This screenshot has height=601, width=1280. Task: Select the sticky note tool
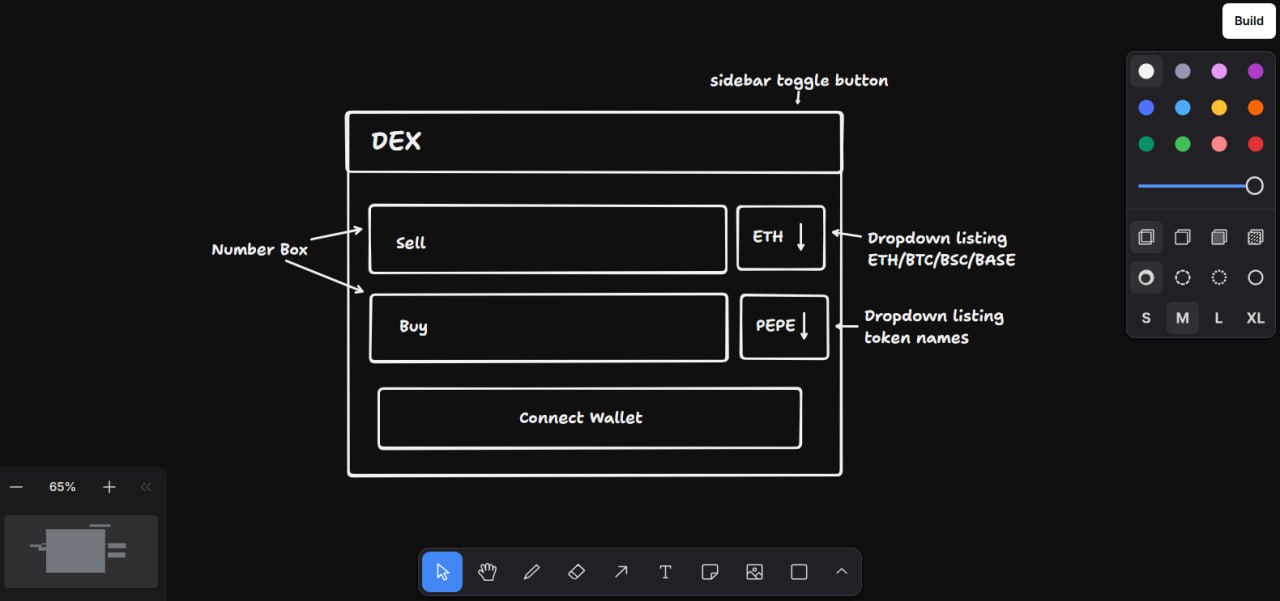[710, 572]
